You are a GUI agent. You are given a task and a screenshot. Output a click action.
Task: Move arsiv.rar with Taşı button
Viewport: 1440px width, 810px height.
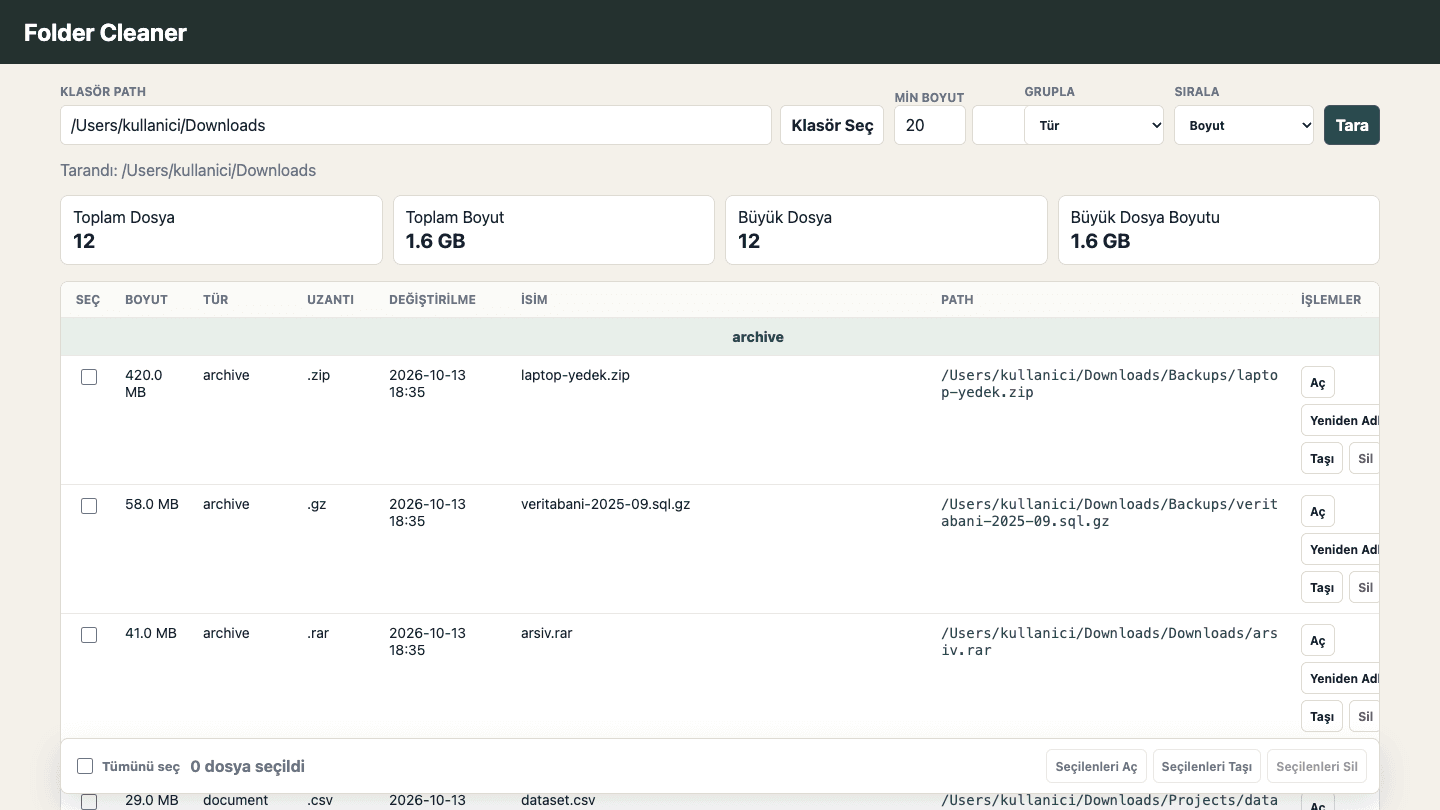(1322, 717)
